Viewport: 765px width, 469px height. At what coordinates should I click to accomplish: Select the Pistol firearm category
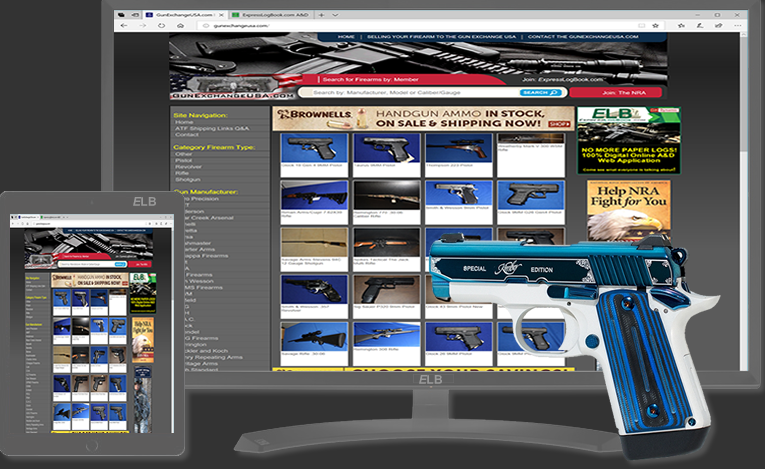tap(183, 160)
